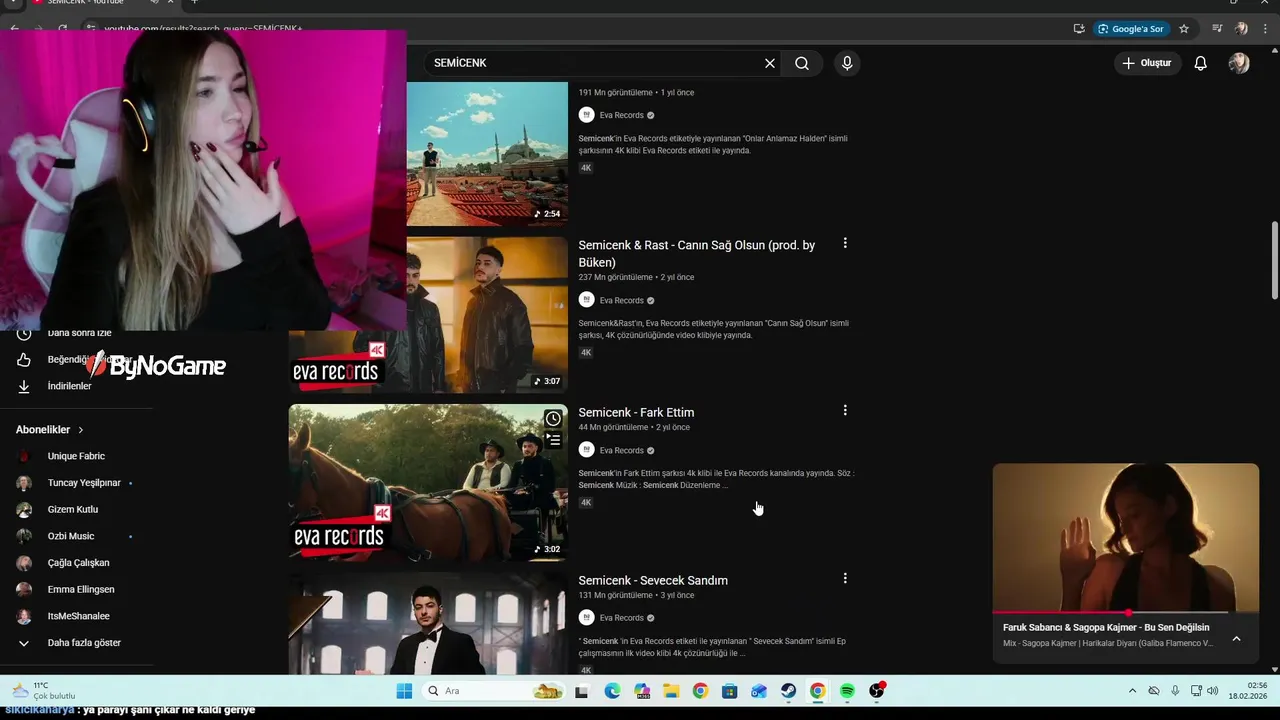Open Semicenk - Fark Ettim video title
The image size is (1280, 720).
click(636, 412)
